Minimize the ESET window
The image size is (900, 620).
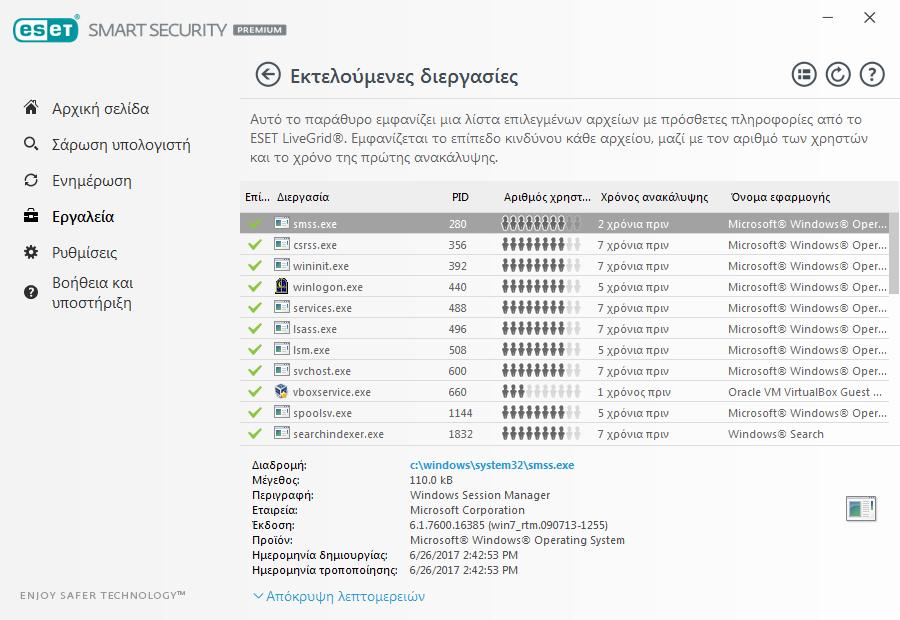828,17
